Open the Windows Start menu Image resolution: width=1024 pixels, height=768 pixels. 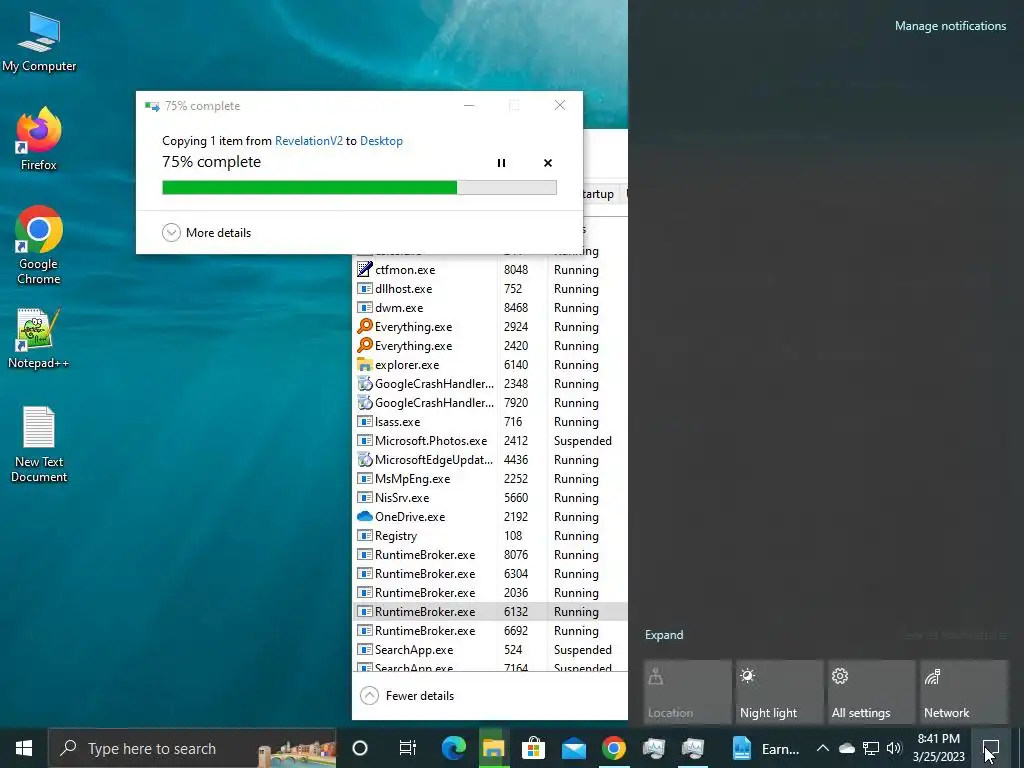pos(24,748)
